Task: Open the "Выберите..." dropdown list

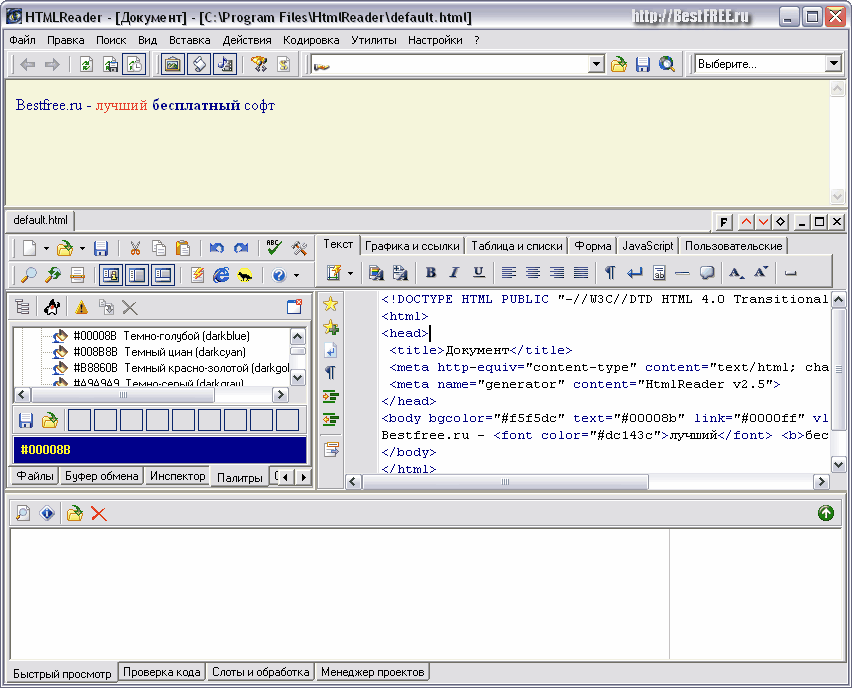Action: coord(833,64)
